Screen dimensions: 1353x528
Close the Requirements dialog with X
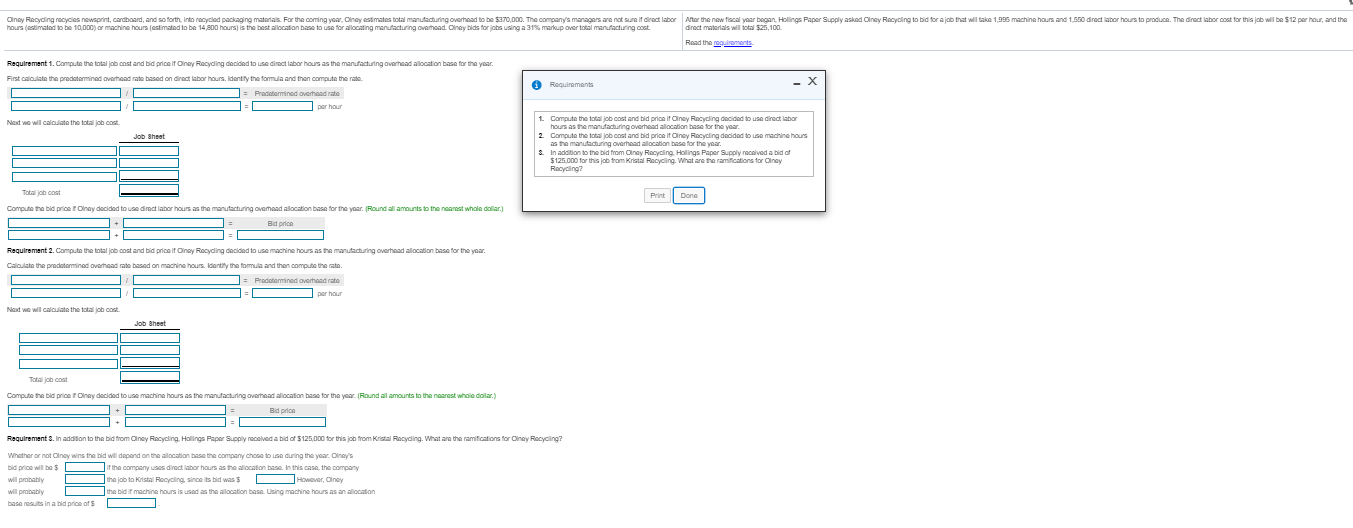coord(812,83)
